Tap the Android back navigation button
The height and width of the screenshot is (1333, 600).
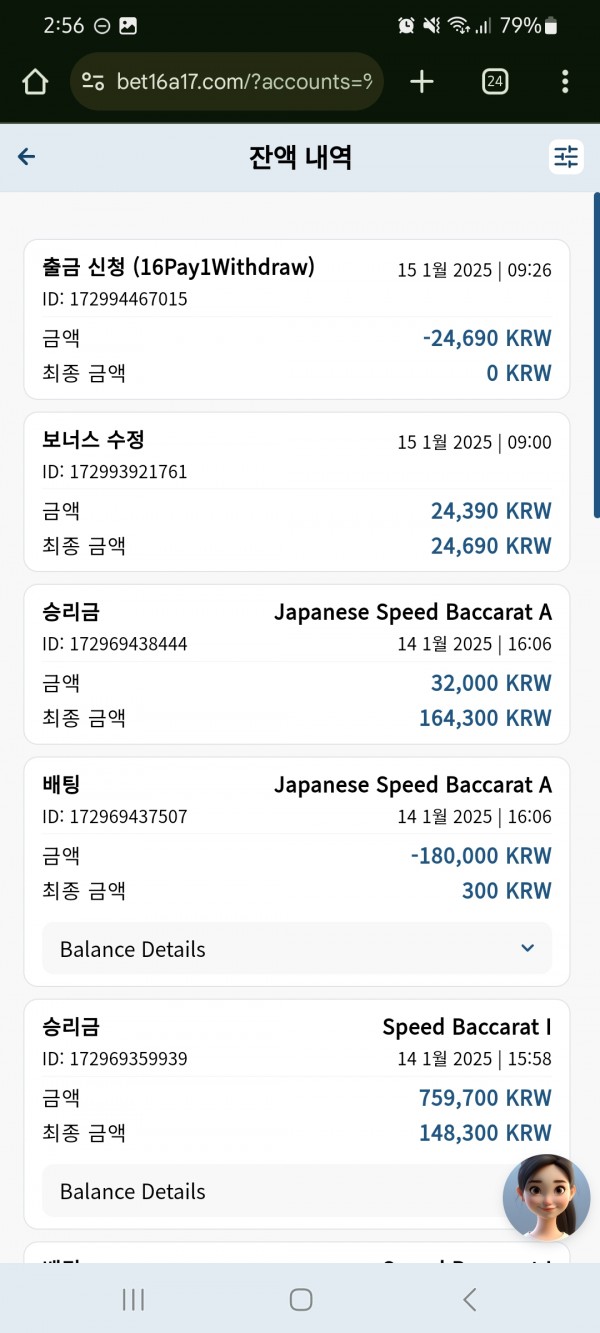(469, 1299)
